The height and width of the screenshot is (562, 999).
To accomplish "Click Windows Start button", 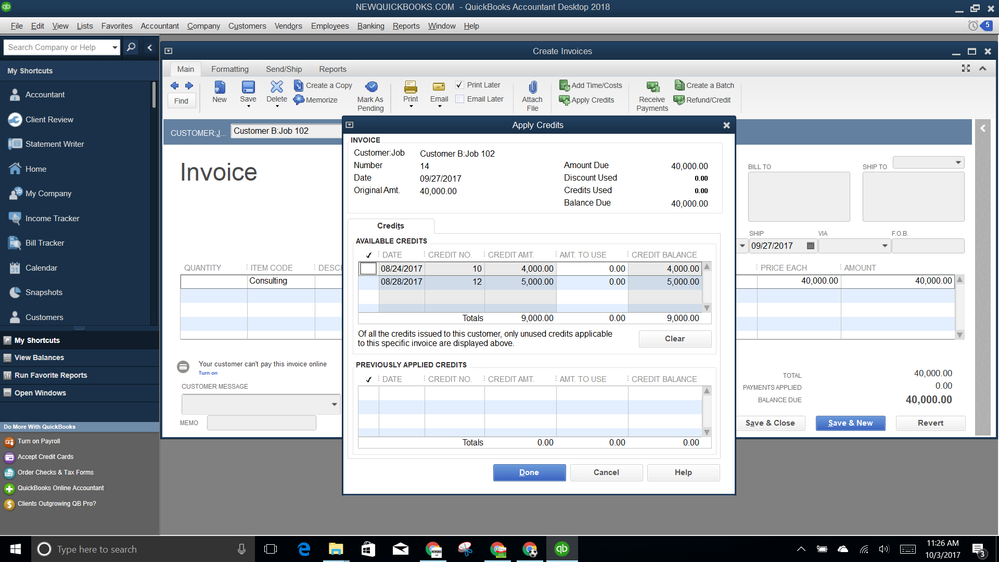I will pos(15,549).
